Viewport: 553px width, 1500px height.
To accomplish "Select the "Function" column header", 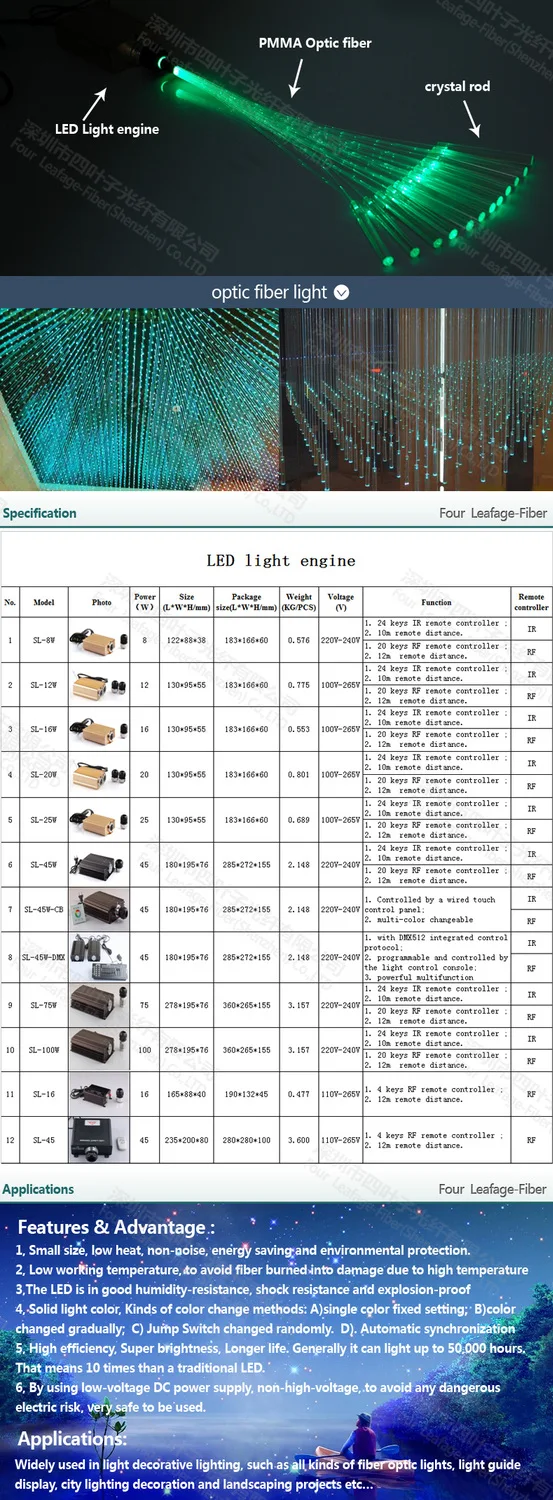I will pyautogui.click(x=436, y=602).
